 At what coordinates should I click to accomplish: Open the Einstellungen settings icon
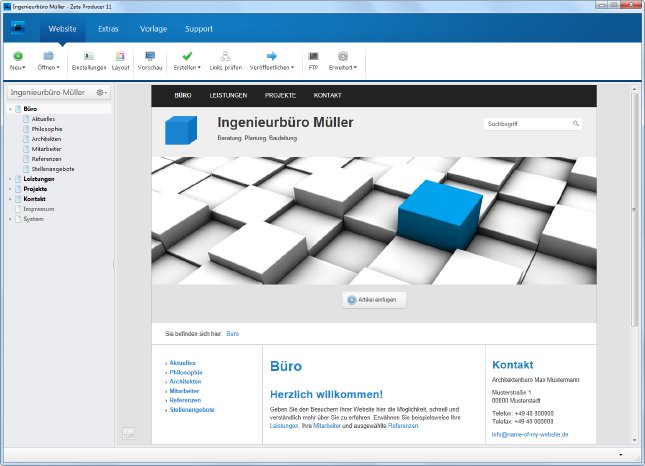point(88,56)
